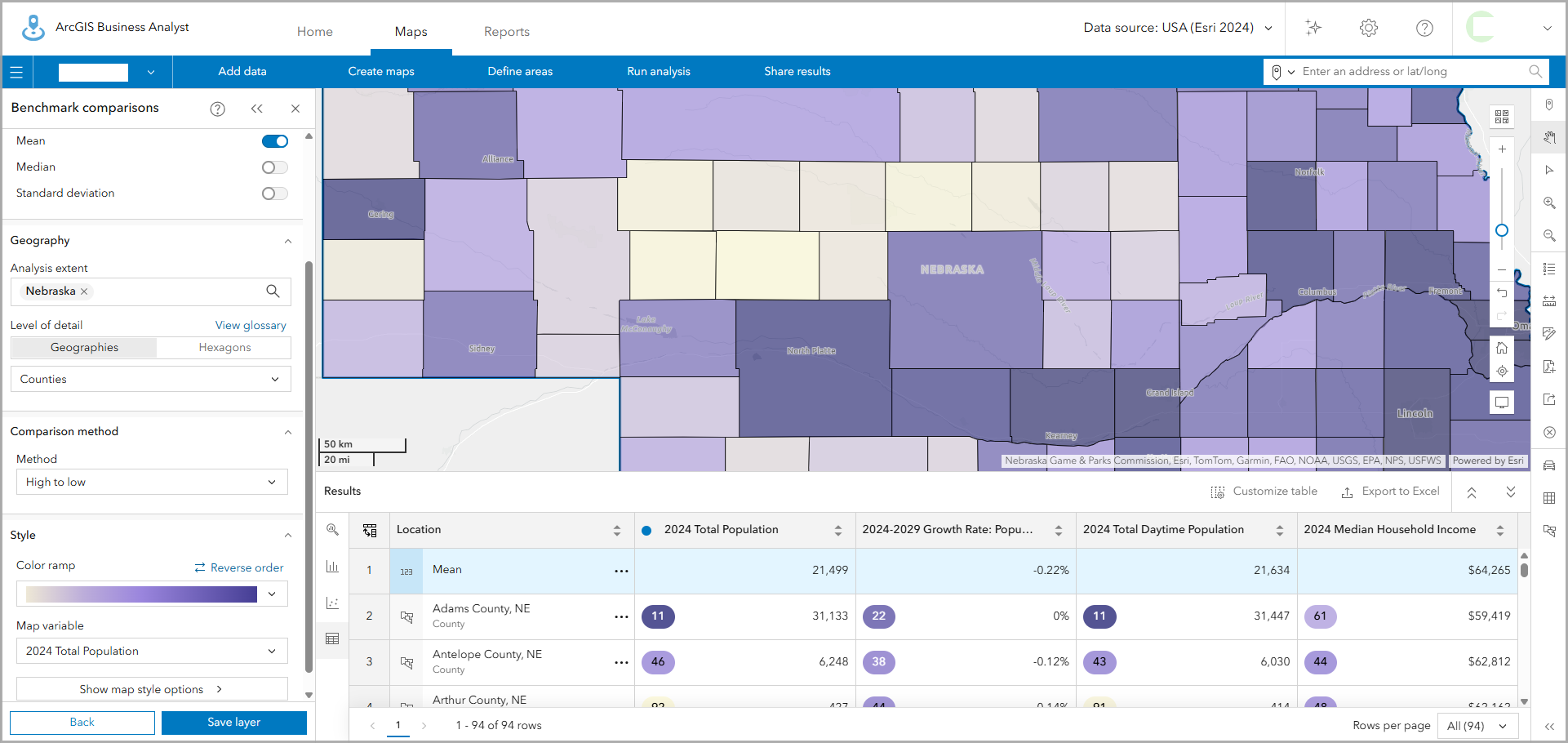Viewport: 1568px width, 743px height.
Task: Sort by the Location column
Action: 616,531
